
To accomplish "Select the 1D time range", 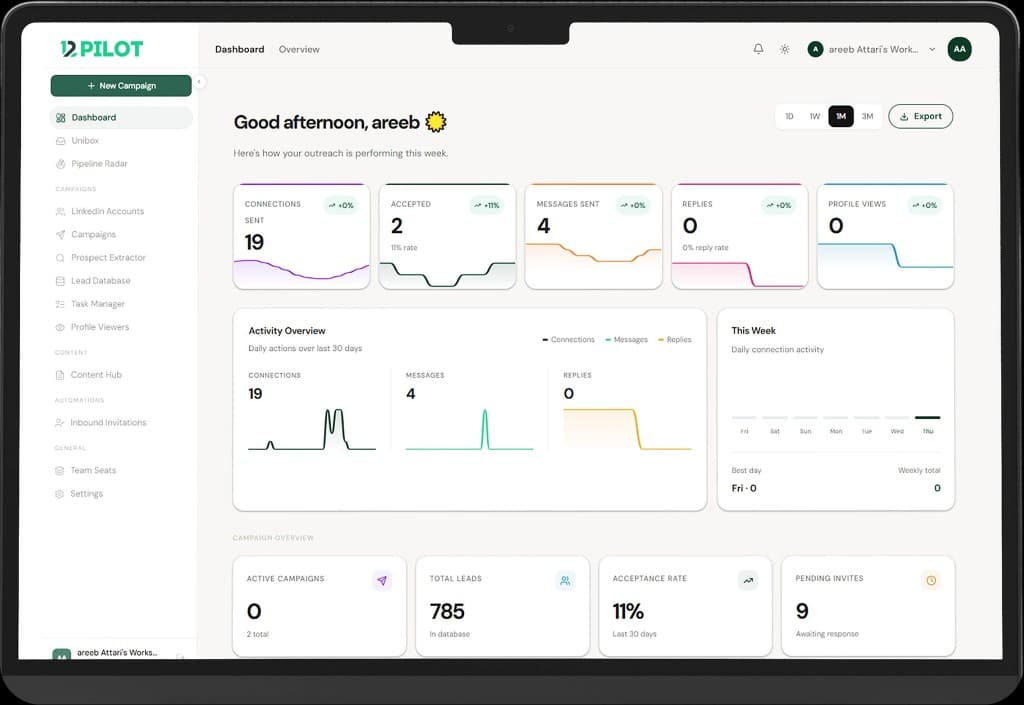I will coord(789,116).
